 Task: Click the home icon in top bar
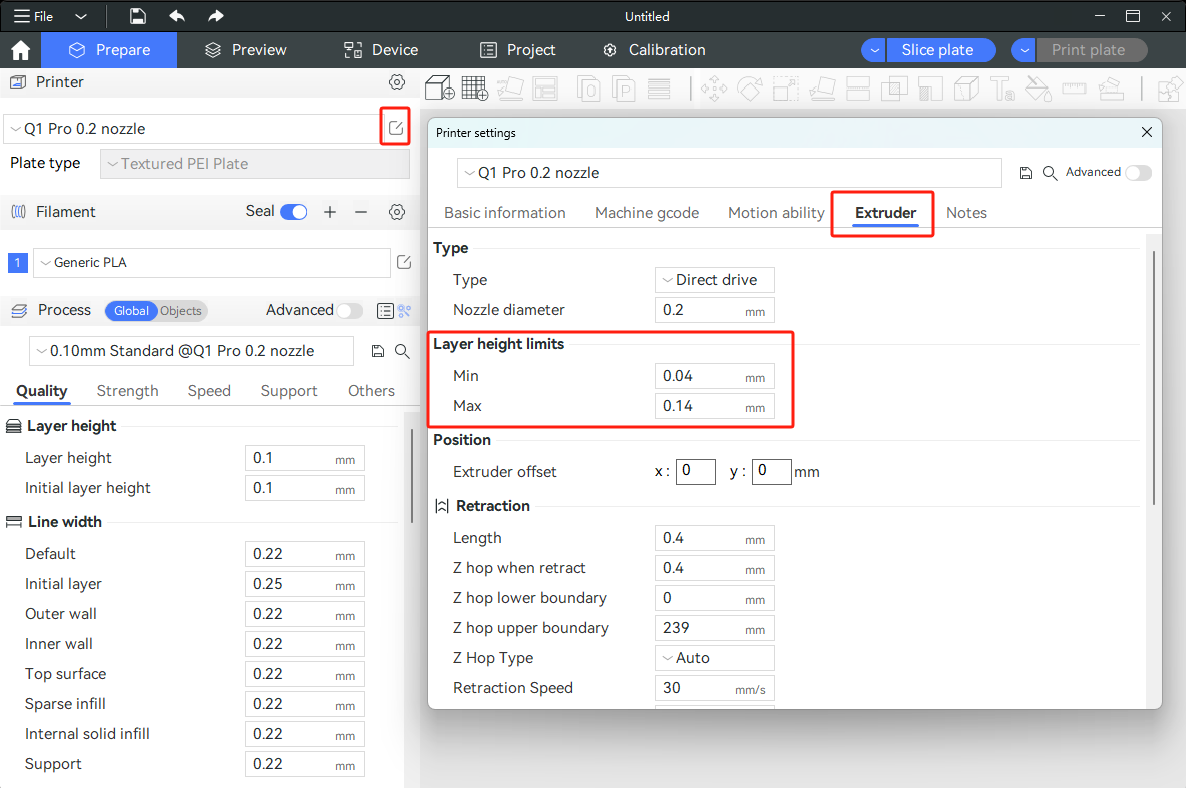click(20, 50)
